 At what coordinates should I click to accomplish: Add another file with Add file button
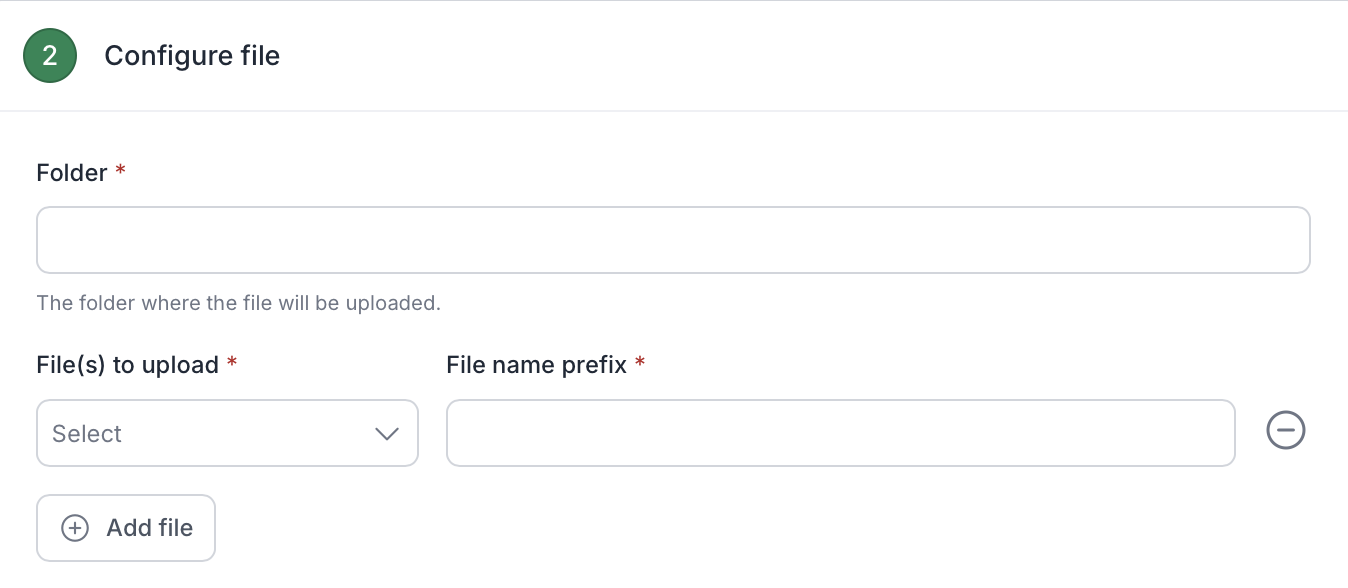pos(126,528)
